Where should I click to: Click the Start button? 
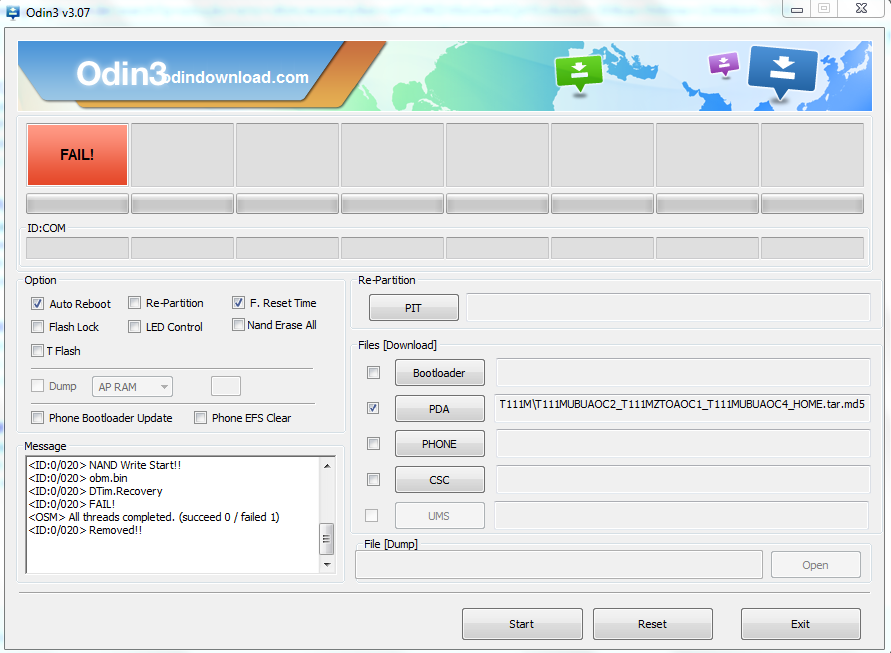pos(522,623)
